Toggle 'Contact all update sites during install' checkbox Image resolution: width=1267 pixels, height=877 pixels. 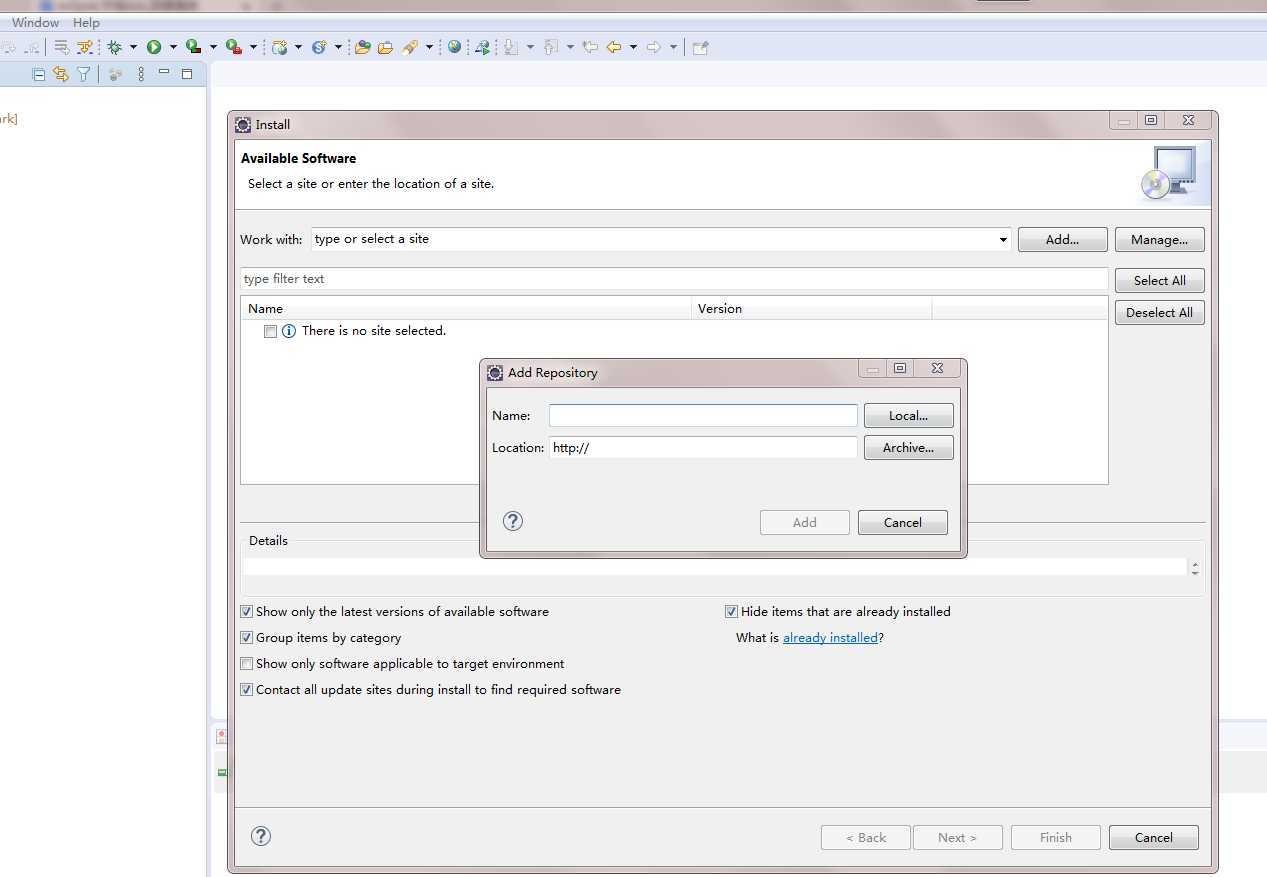point(247,690)
